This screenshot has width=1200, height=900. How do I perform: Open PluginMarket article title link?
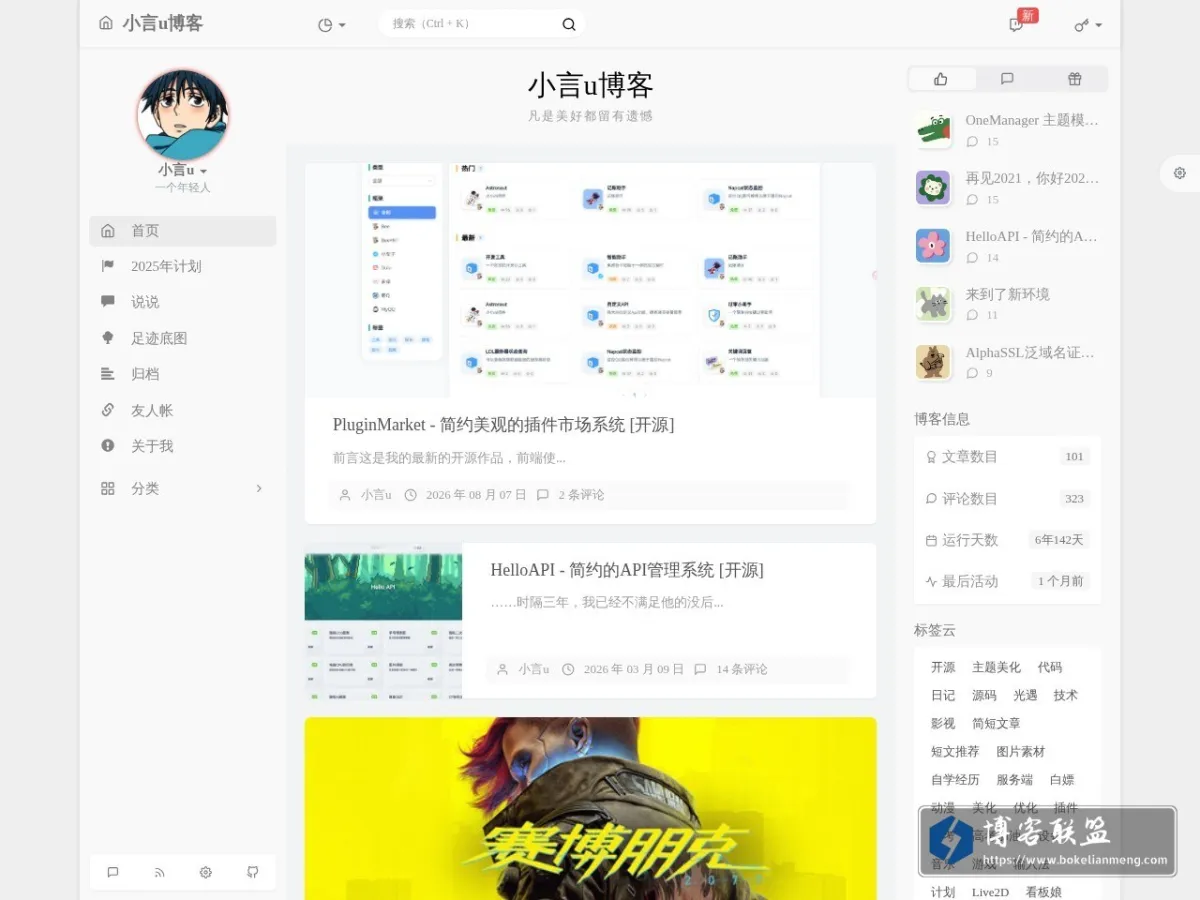pyautogui.click(x=503, y=425)
